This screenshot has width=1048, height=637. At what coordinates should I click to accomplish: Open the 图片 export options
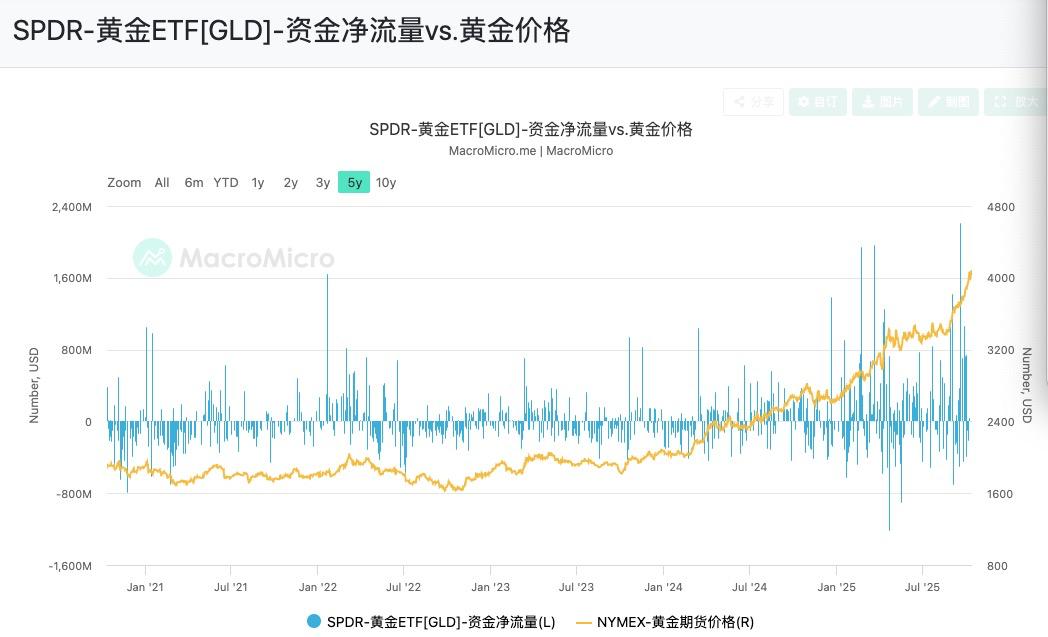882,101
